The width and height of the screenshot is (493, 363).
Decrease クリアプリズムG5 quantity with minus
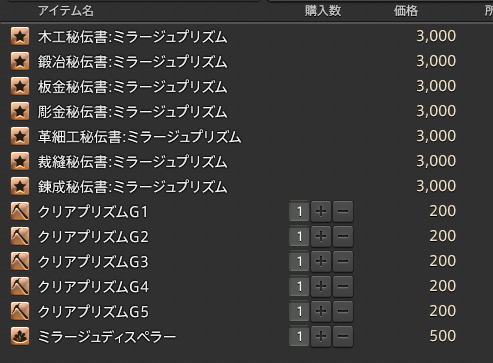(x=343, y=311)
